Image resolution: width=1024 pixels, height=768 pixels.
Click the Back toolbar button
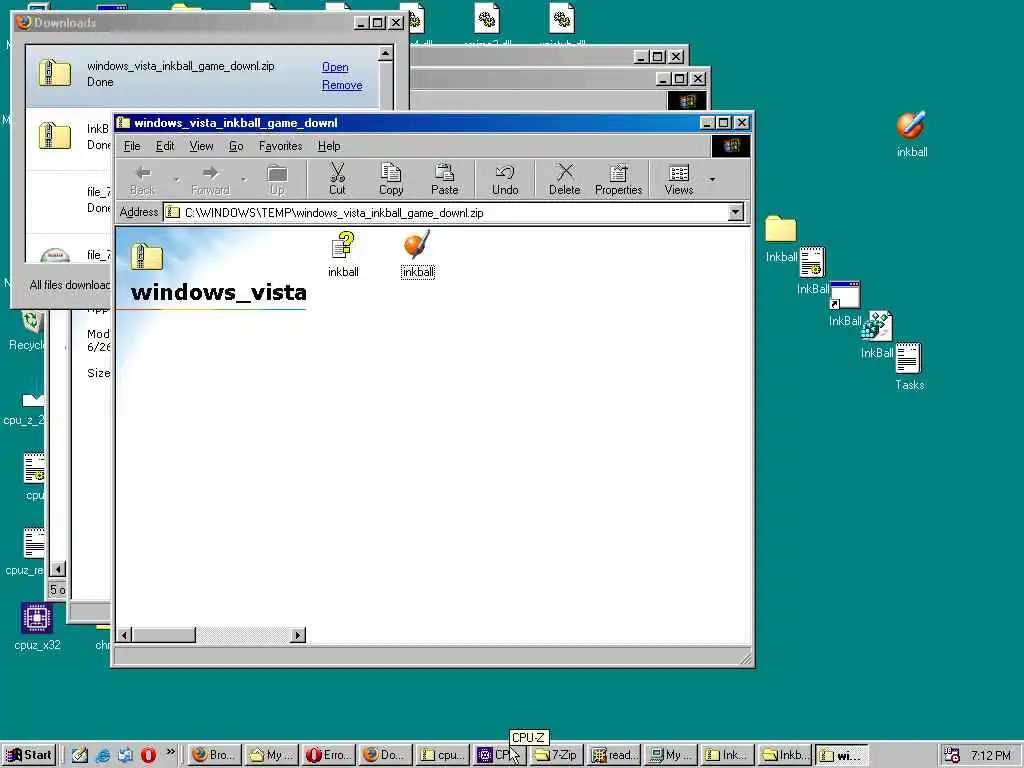[x=142, y=179]
